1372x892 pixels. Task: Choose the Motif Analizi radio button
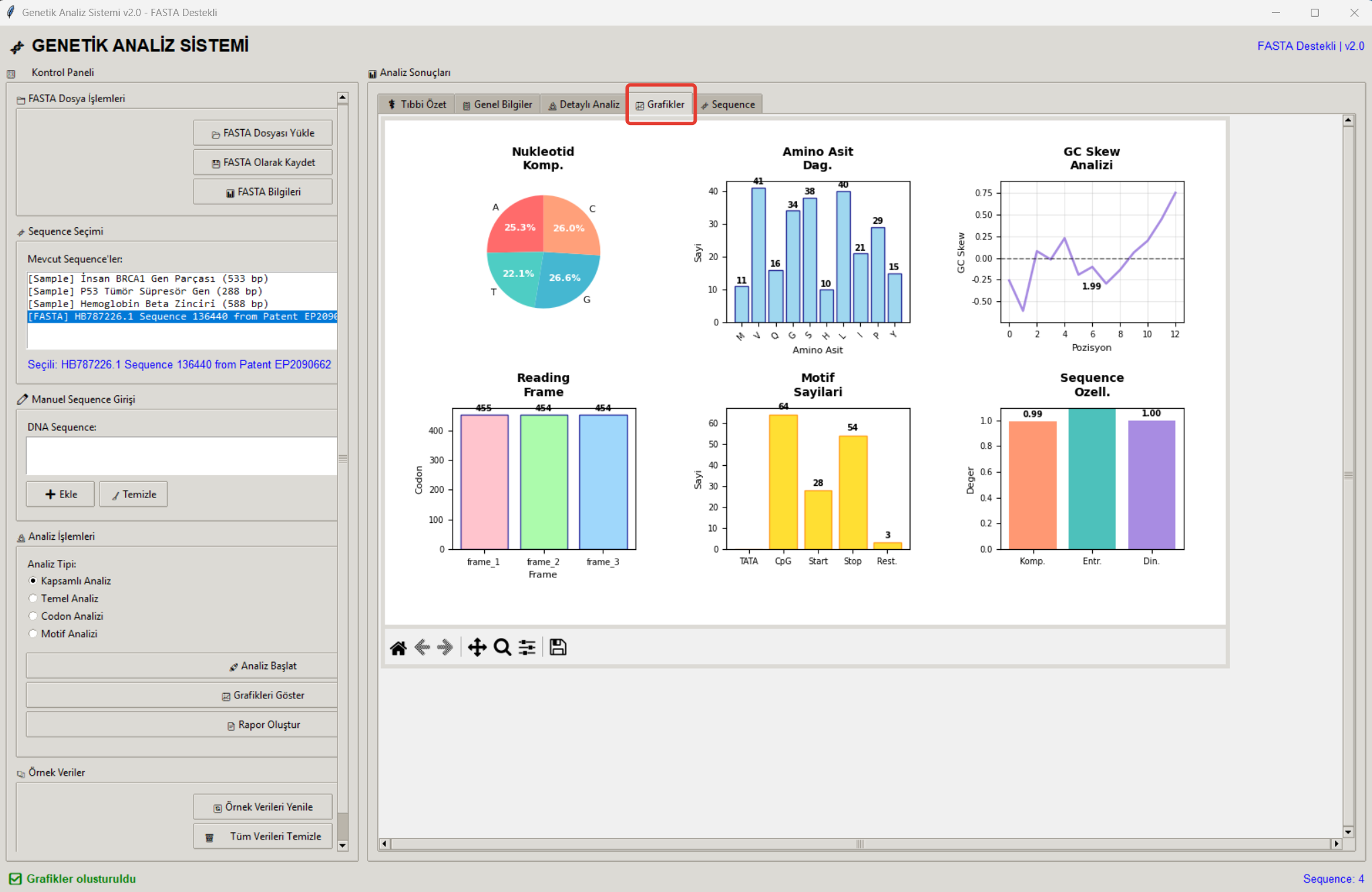[x=33, y=633]
